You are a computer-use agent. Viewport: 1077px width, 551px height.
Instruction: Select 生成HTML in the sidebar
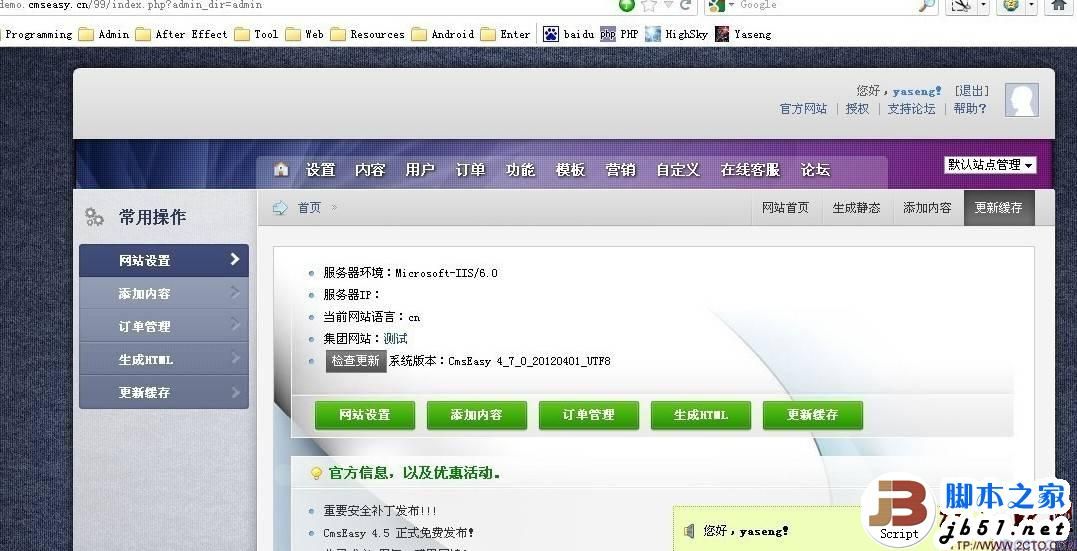click(x=163, y=359)
